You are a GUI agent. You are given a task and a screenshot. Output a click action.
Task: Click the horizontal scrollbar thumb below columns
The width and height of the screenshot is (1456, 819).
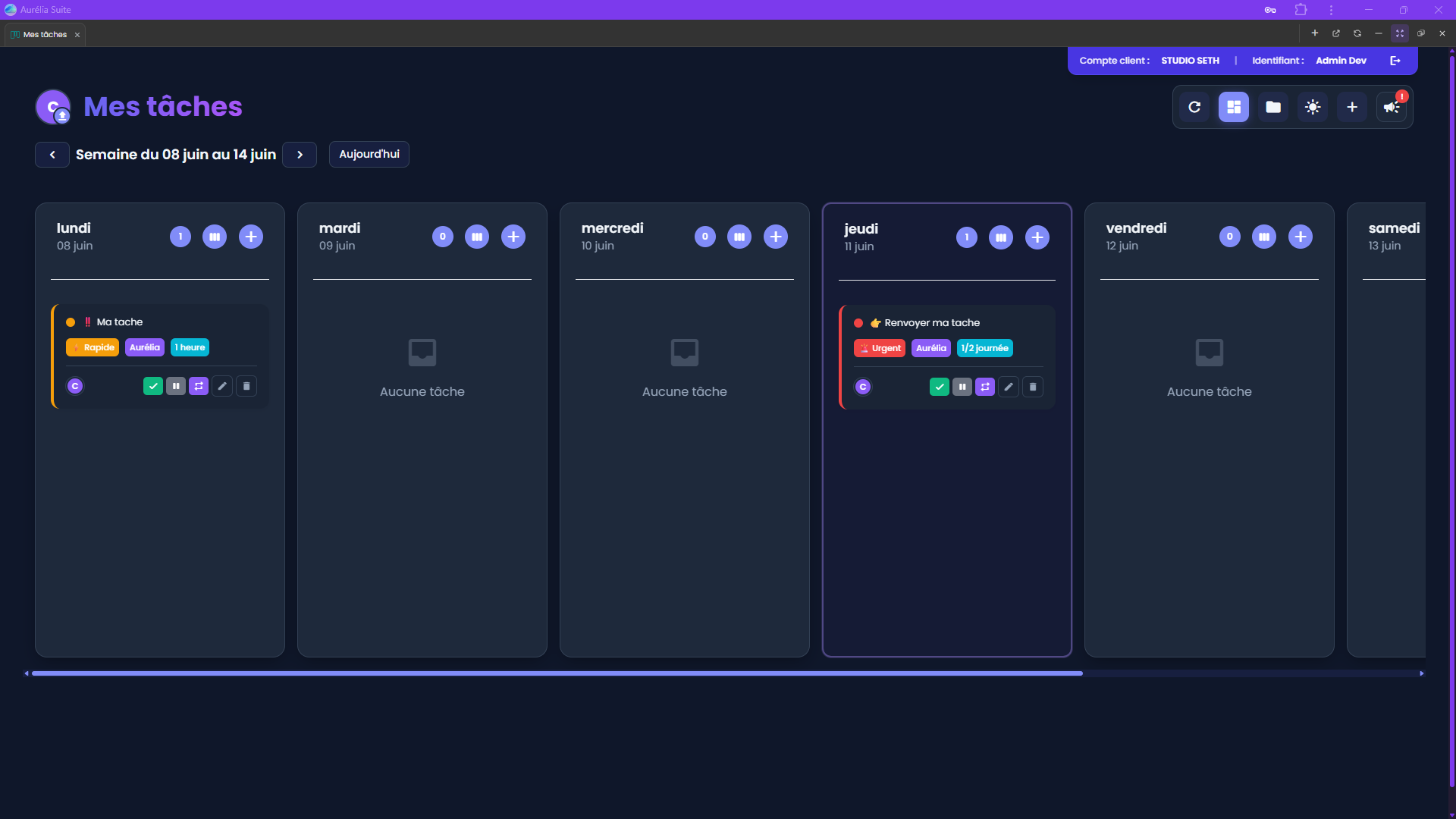pos(557,673)
